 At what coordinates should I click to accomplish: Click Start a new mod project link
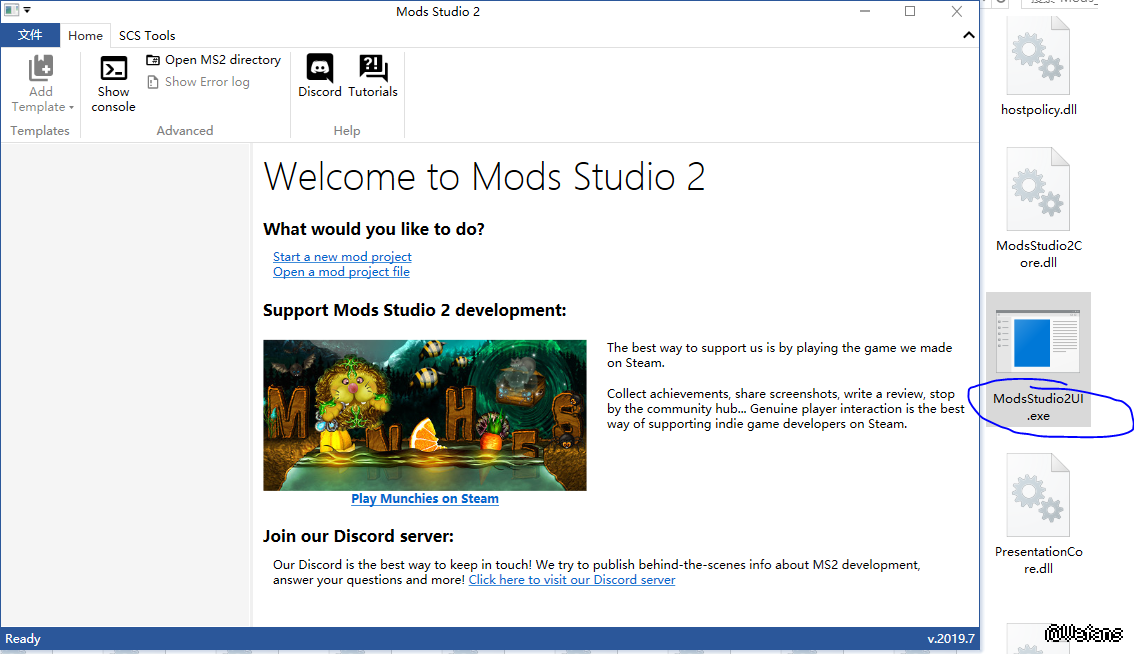pos(342,257)
